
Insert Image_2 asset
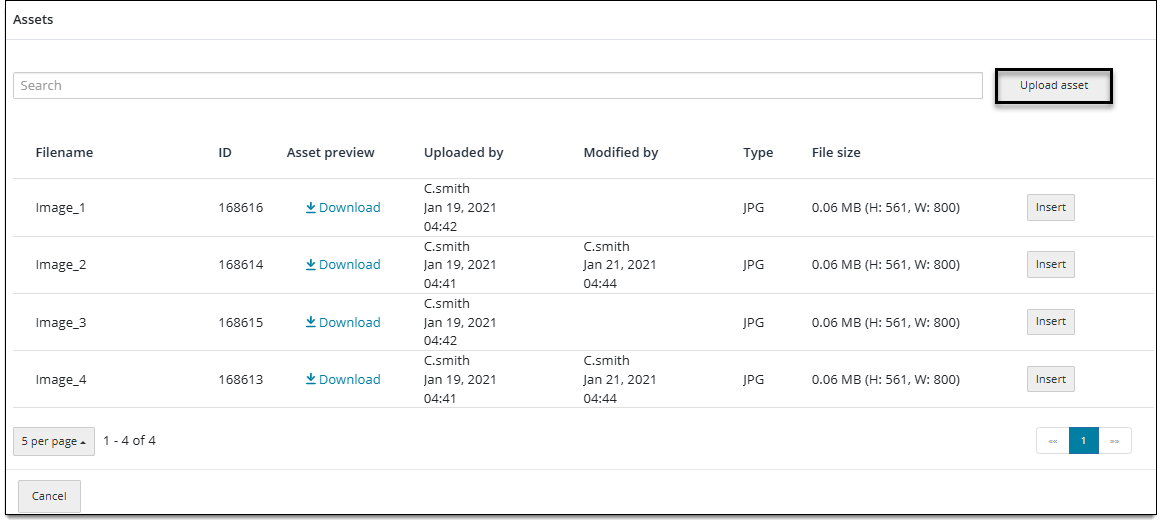[x=1050, y=265]
